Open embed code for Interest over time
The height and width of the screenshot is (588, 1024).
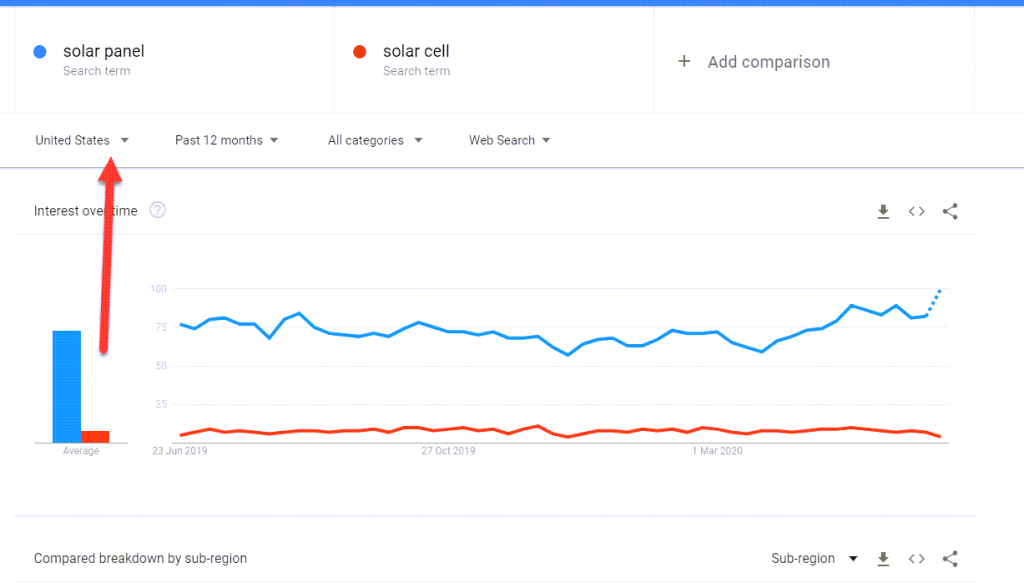click(x=916, y=211)
